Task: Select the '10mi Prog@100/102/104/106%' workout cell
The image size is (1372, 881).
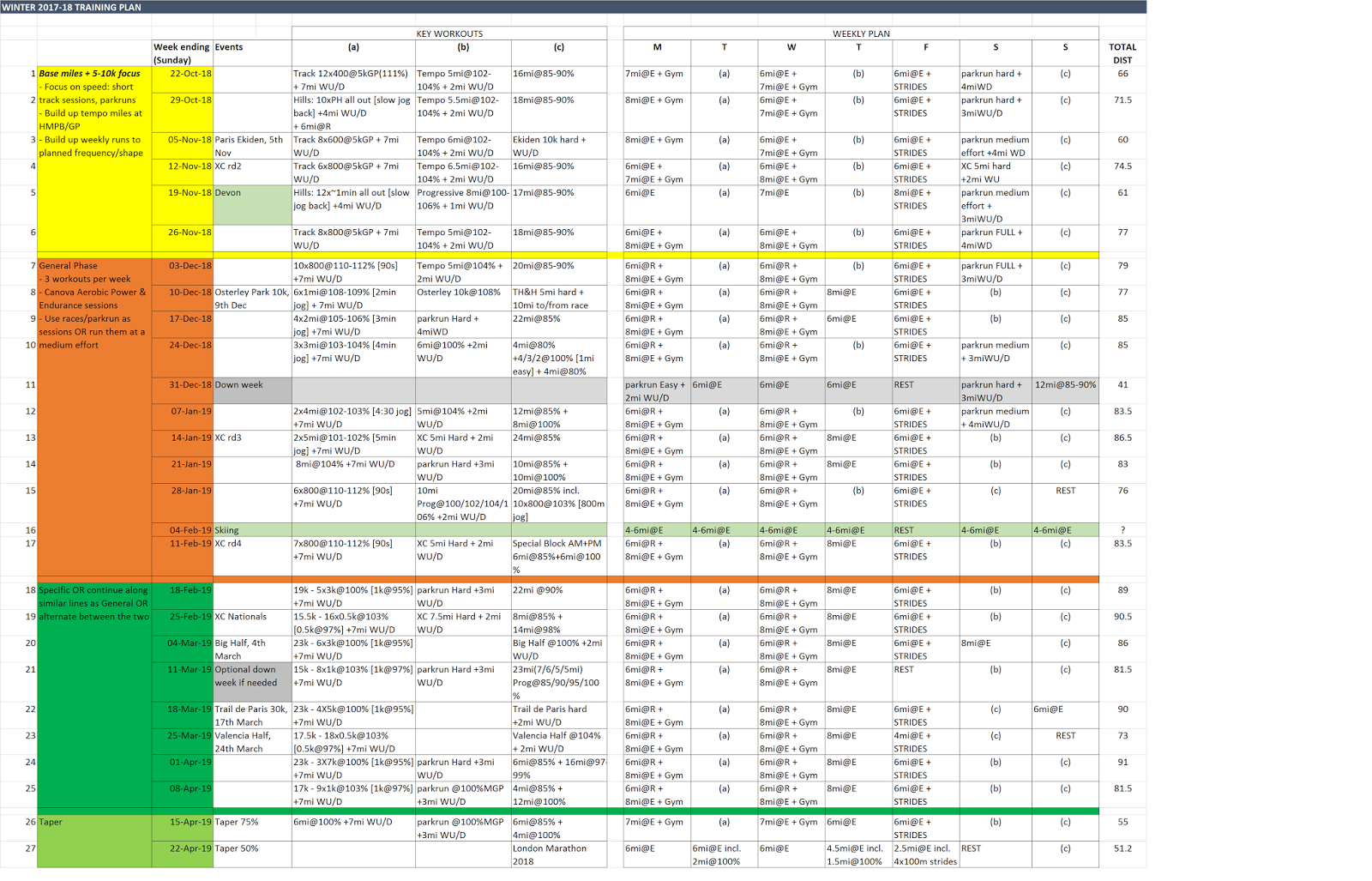Action: (x=463, y=504)
